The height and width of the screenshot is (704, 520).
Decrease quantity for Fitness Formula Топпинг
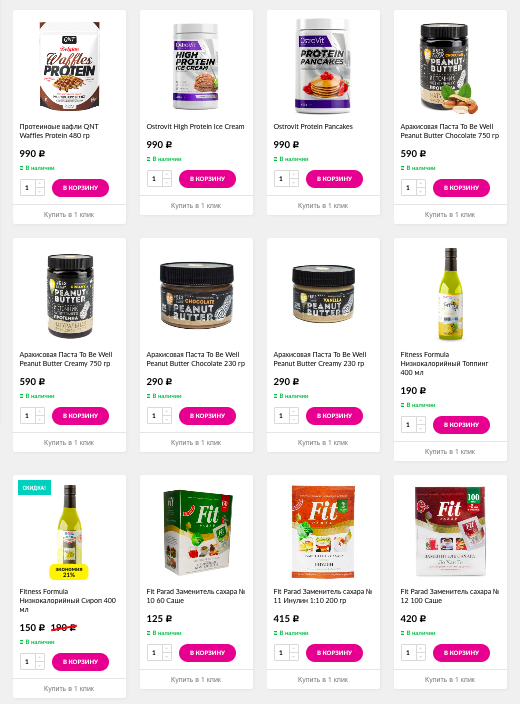click(421, 429)
